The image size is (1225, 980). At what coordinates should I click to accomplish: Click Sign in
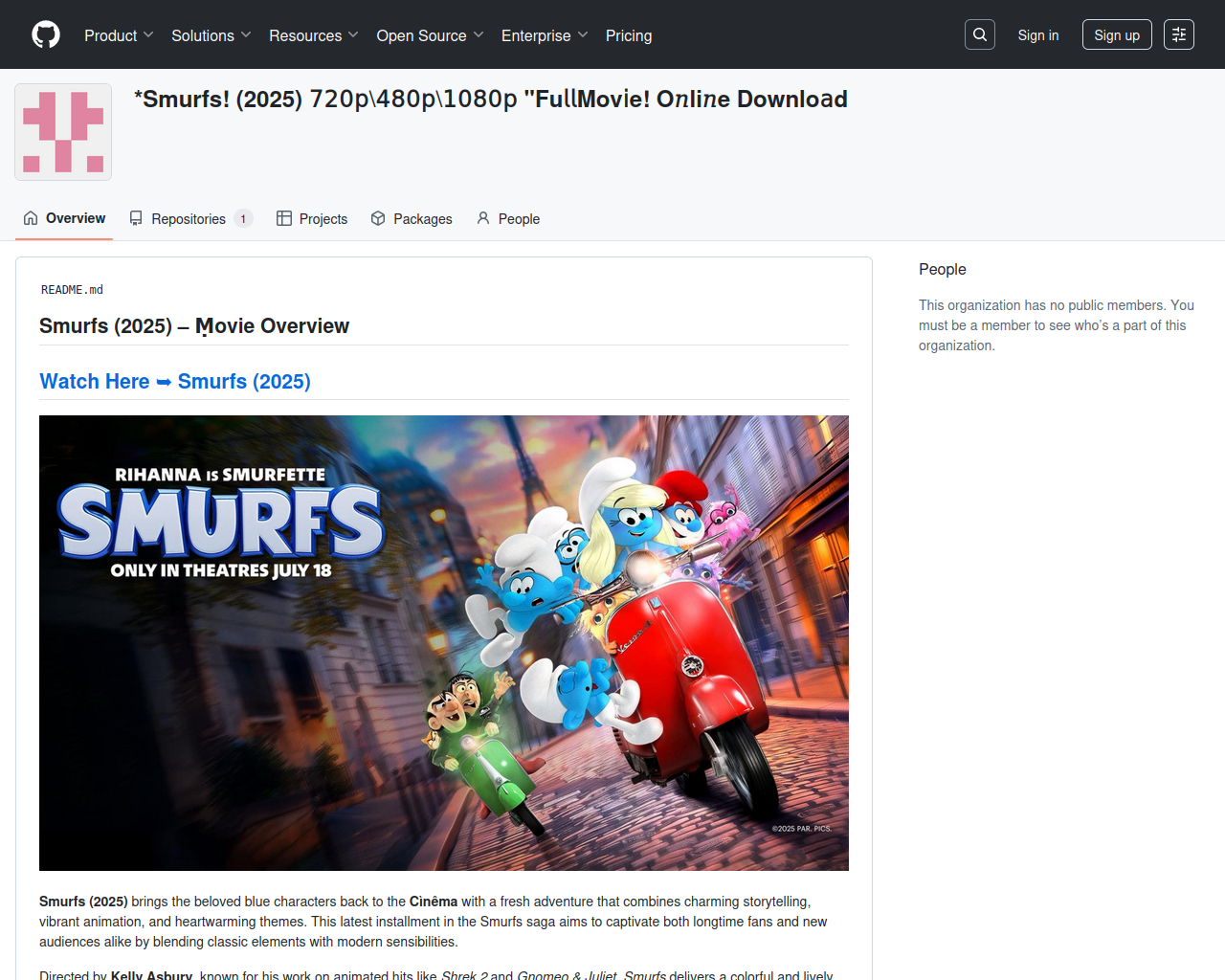[x=1038, y=35]
